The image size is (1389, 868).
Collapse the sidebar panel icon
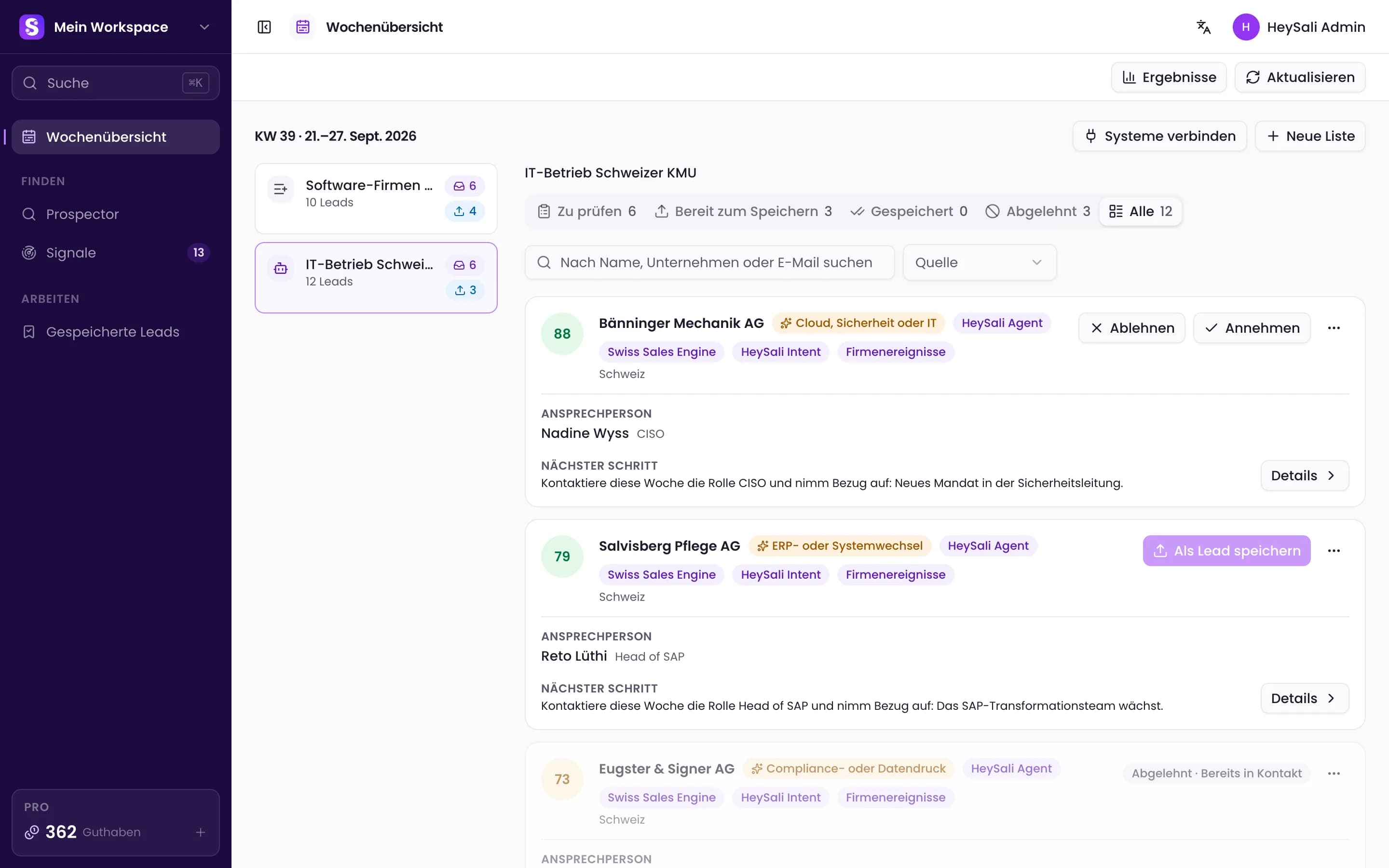pyautogui.click(x=264, y=27)
